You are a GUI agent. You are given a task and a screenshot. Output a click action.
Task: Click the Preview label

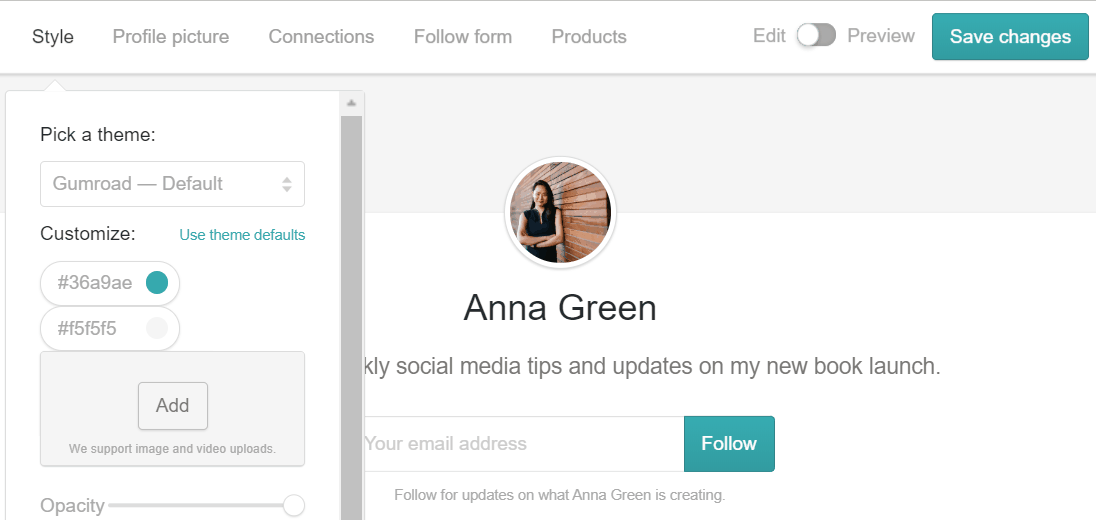pos(881,36)
